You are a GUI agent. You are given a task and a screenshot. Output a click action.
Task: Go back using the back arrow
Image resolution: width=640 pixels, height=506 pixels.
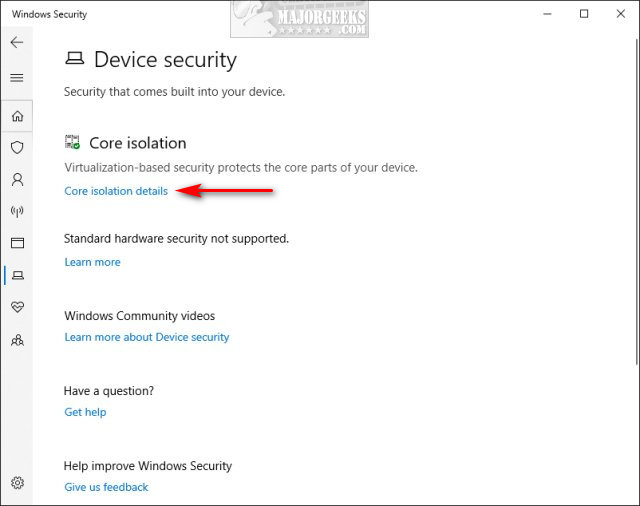(16, 43)
